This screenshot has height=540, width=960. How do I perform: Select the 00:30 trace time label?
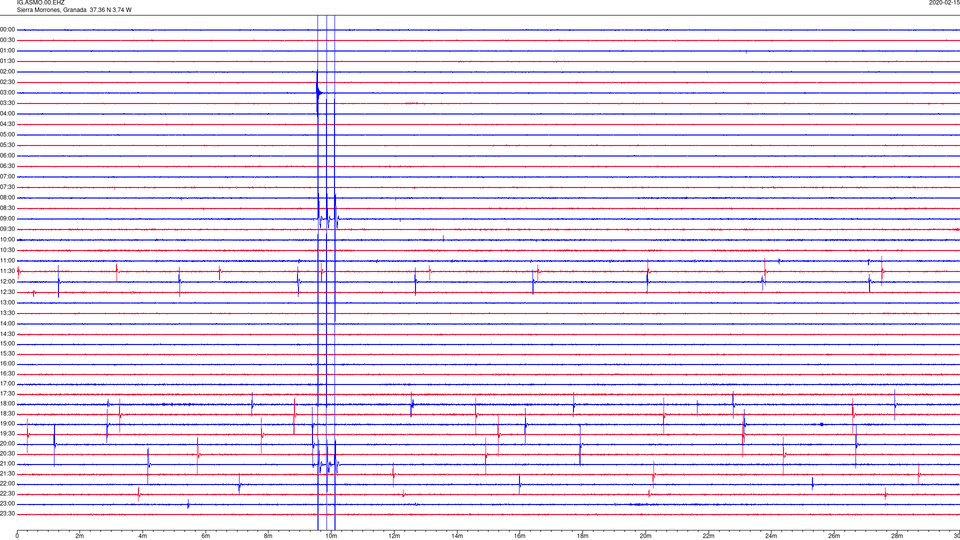tap(7, 40)
